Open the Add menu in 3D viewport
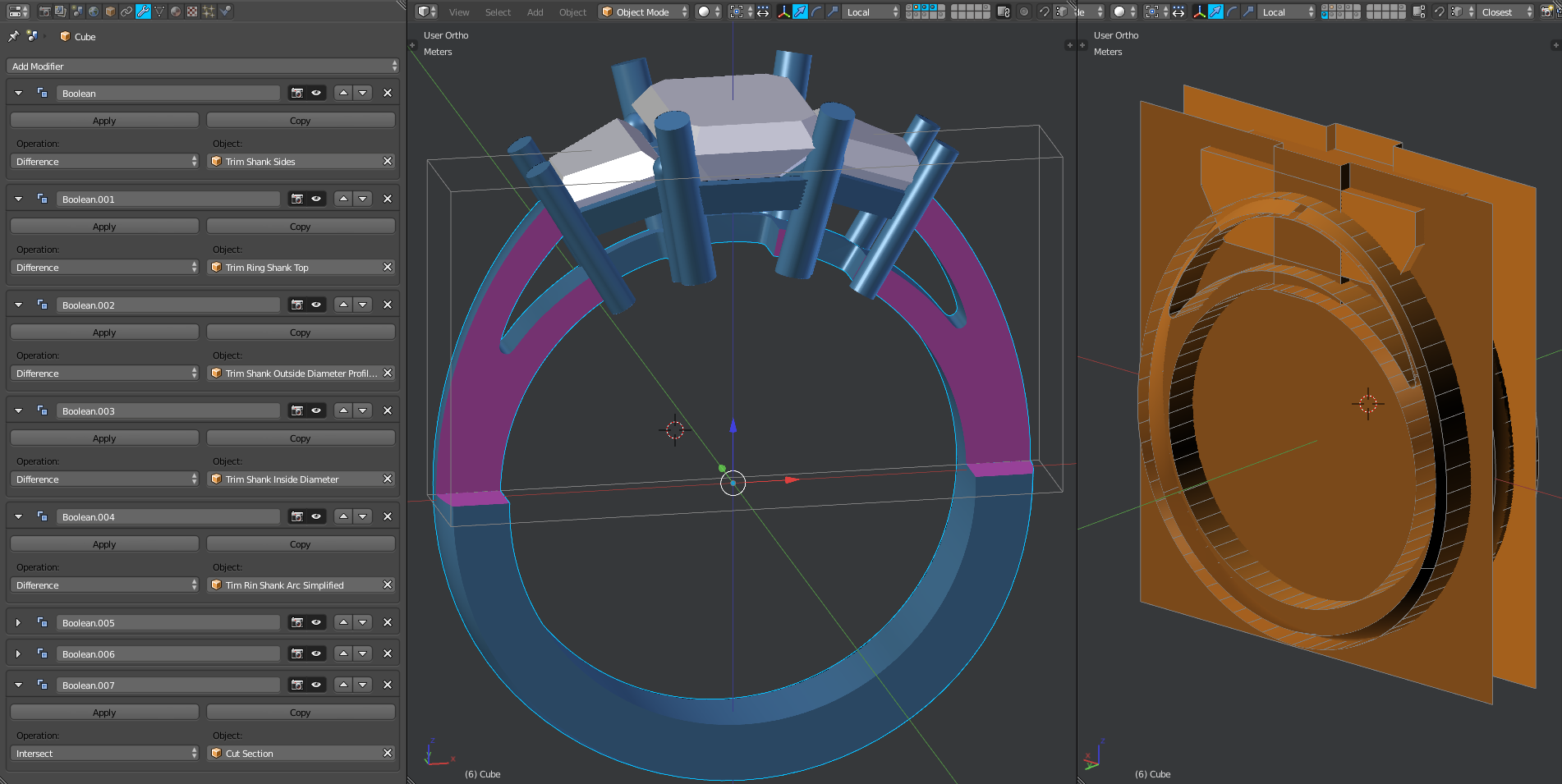Screen dimensions: 1562x784 click(535, 11)
